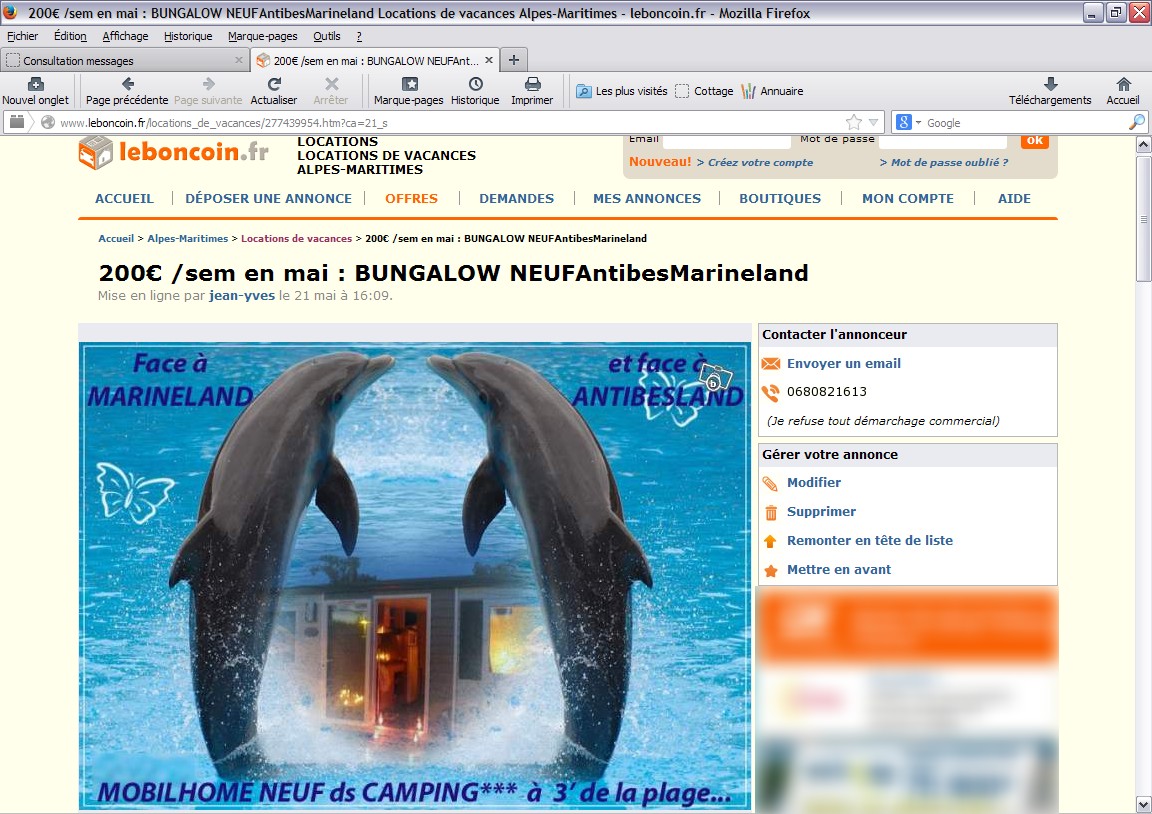The image size is (1152, 814).
Task: Open Les plus visités bookmarks
Action: pos(622,91)
